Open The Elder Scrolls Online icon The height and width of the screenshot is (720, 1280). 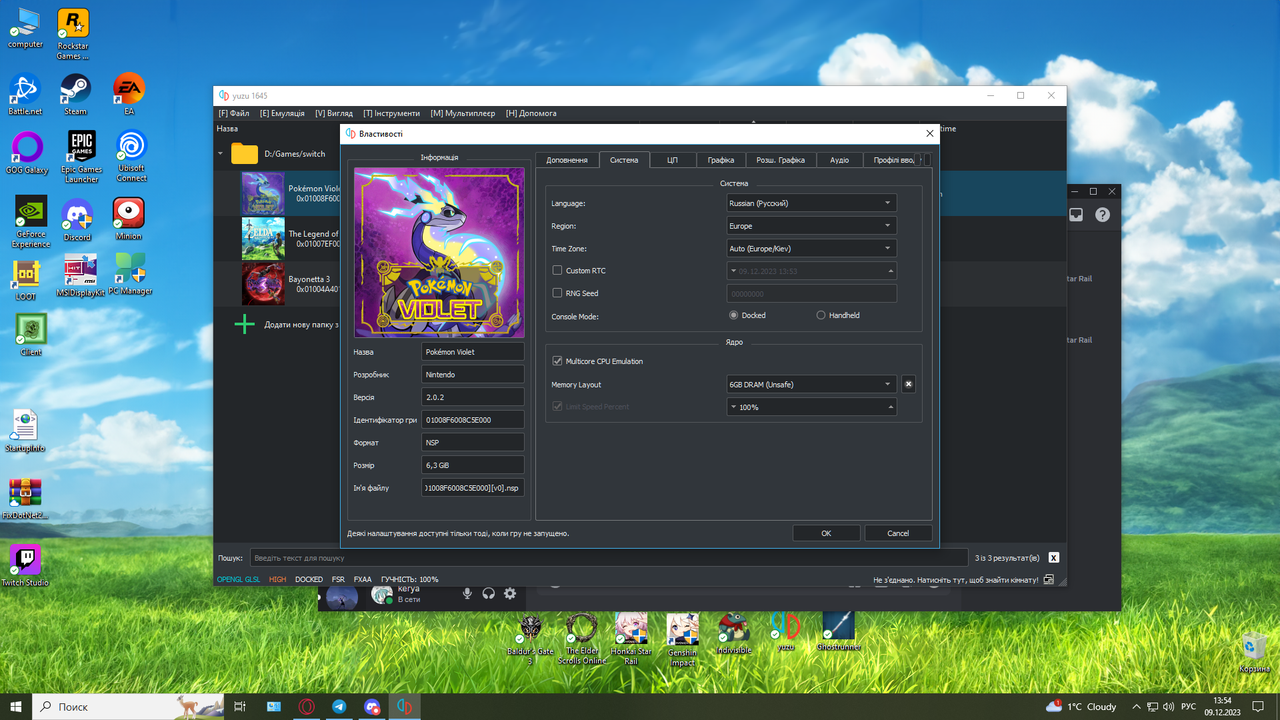581,638
